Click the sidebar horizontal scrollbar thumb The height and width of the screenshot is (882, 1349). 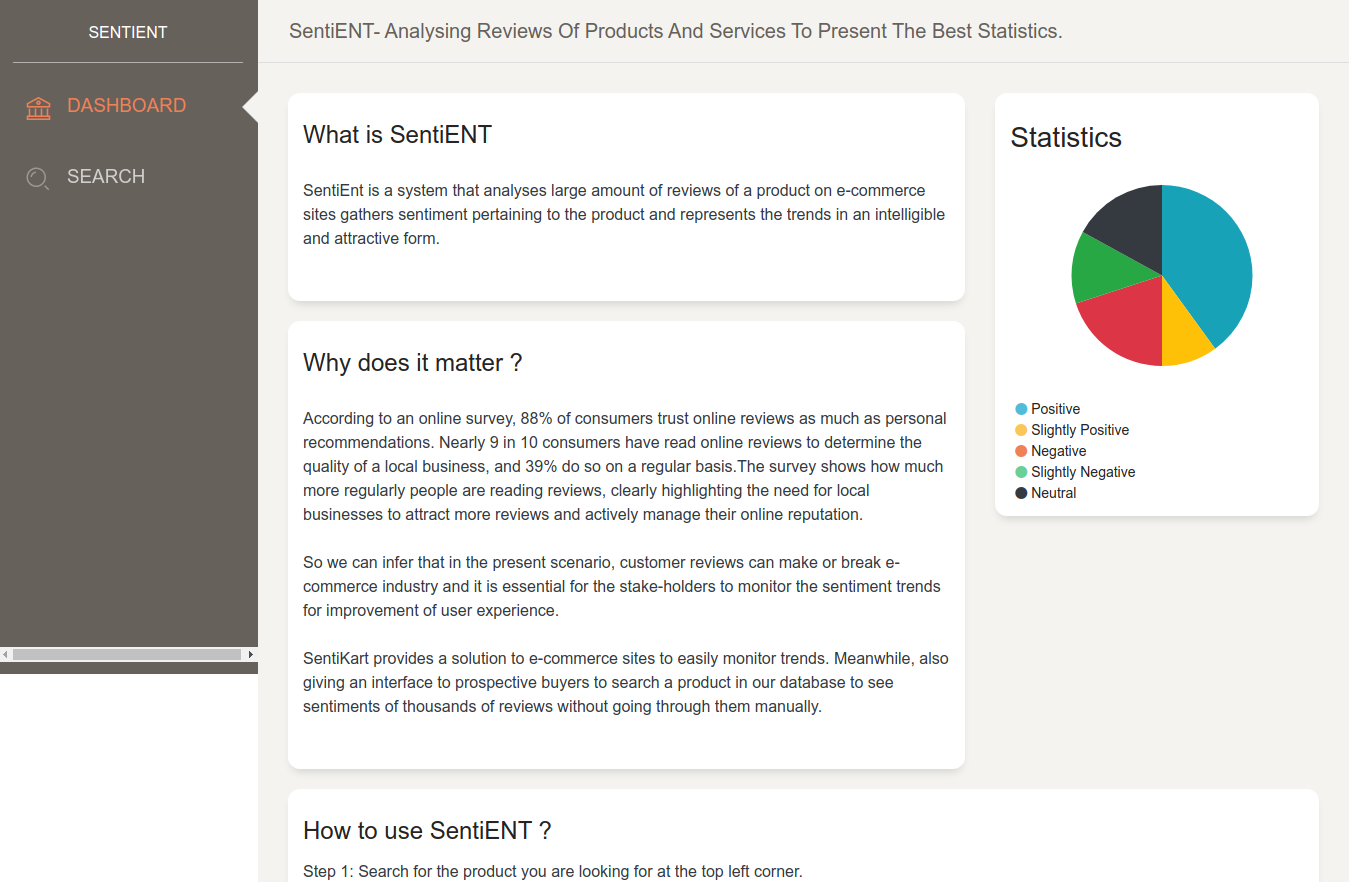tap(126, 654)
